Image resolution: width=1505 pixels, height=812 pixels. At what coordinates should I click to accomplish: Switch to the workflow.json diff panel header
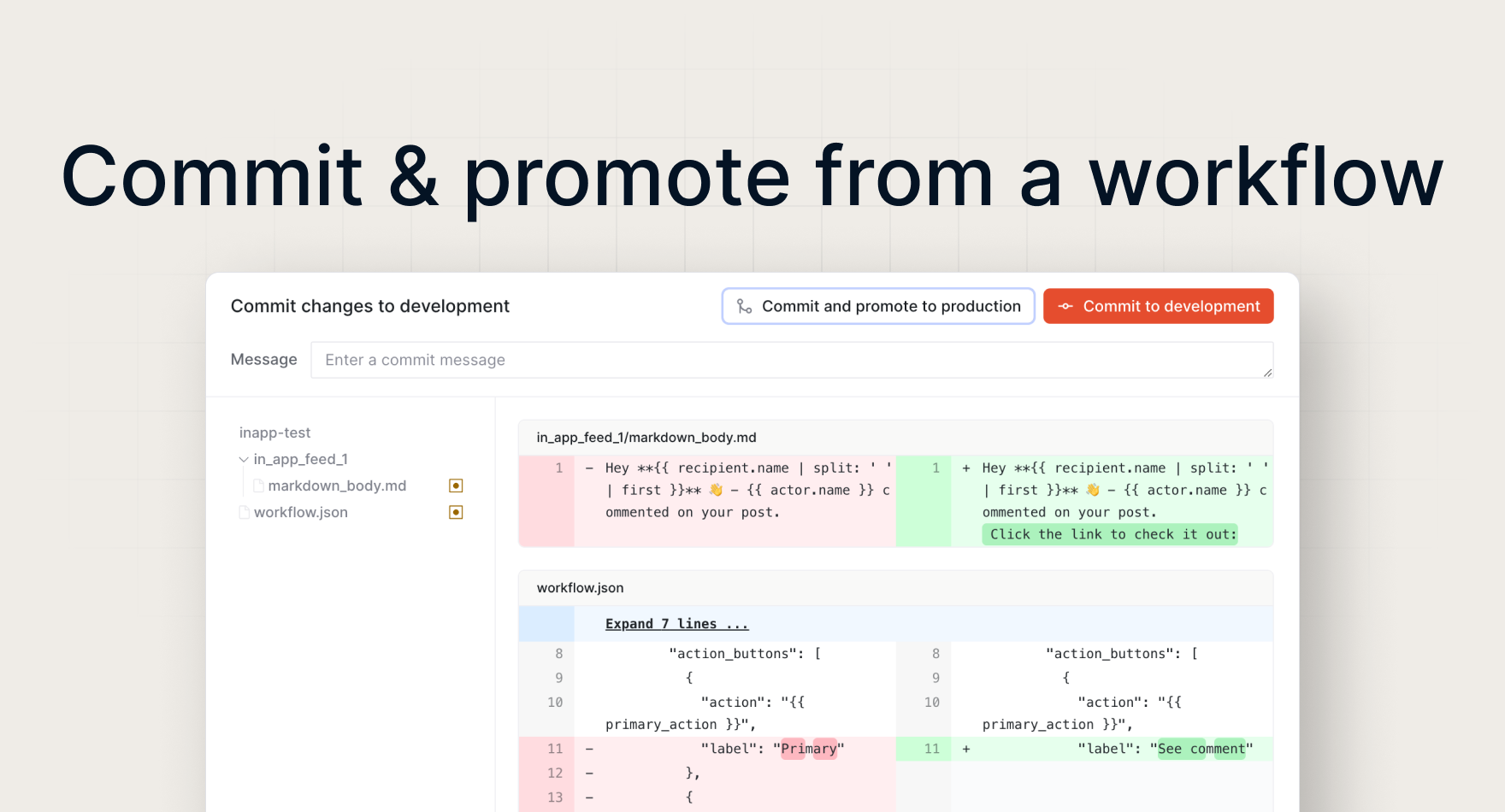click(581, 588)
